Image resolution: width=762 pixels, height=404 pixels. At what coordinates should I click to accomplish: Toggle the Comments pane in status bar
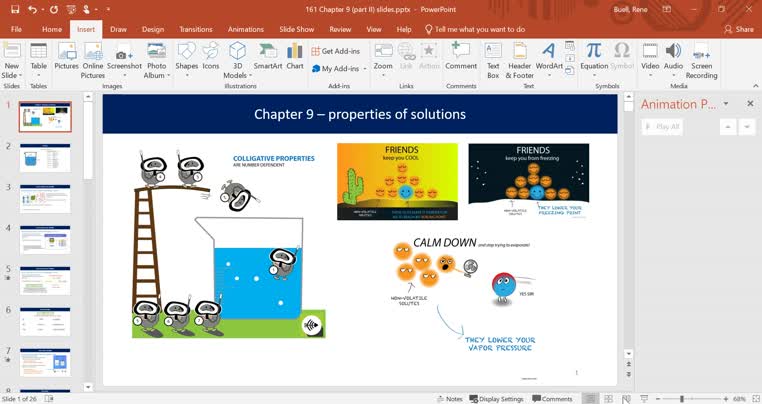click(x=552, y=398)
